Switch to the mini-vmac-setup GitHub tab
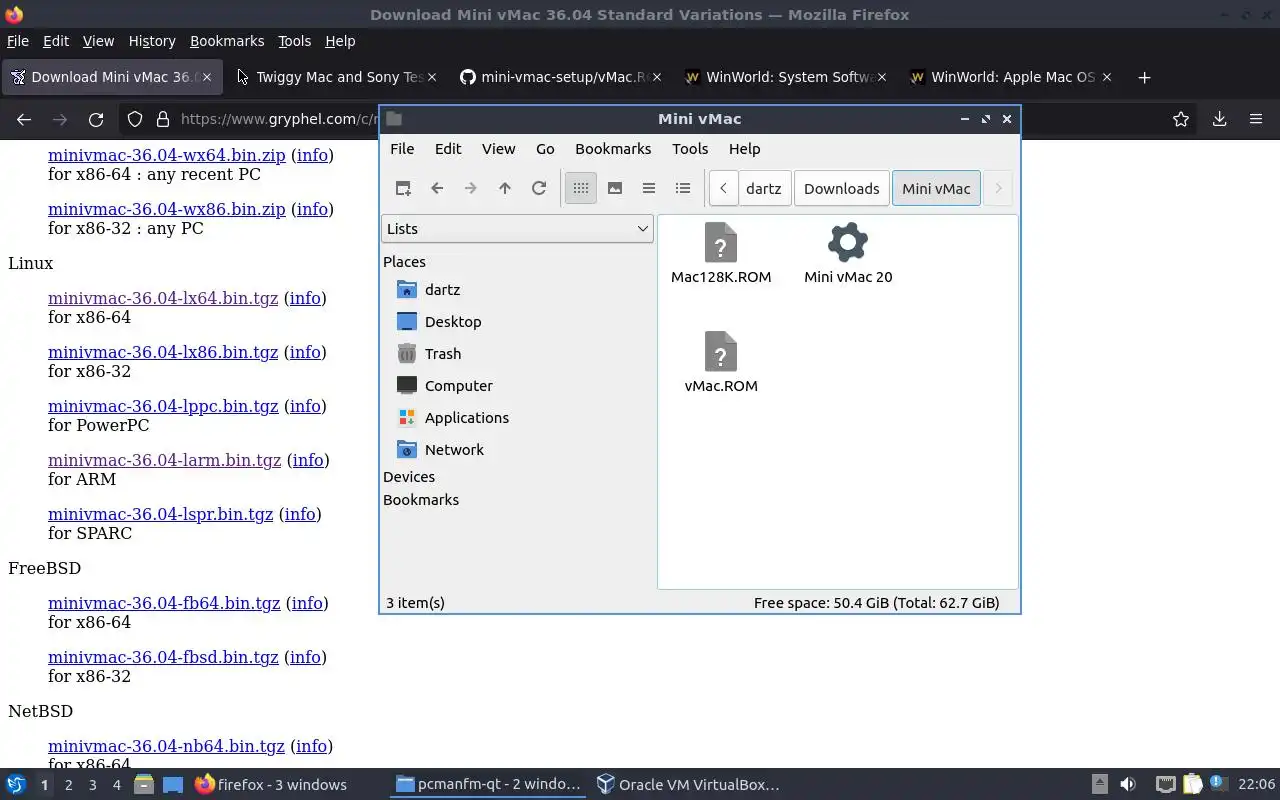 coord(563,77)
